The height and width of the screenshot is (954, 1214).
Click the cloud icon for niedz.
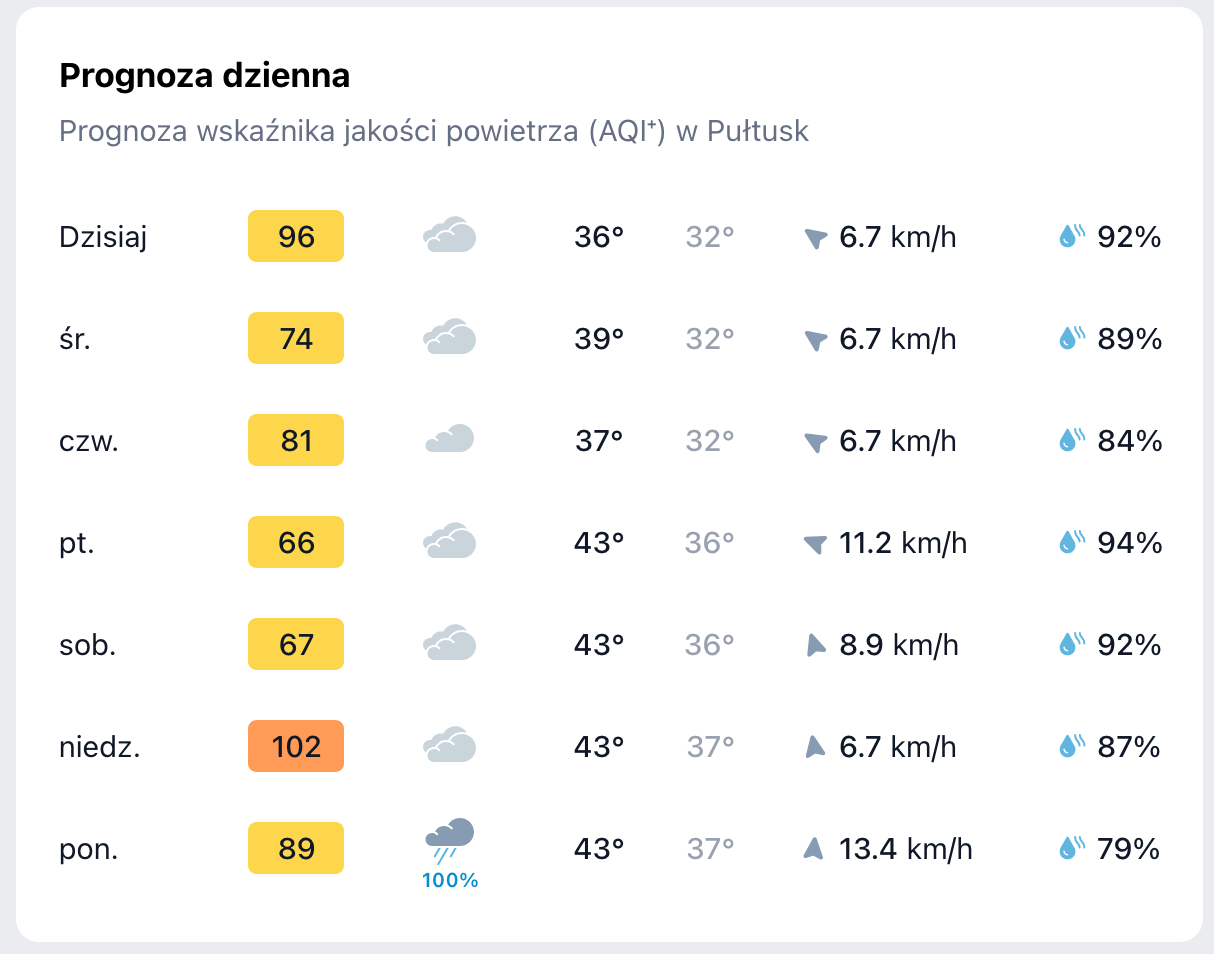click(x=450, y=746)
